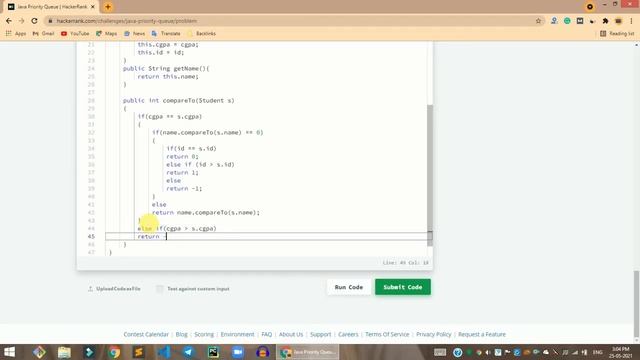Image resolution: width=640 pixels, height=360 pixels.
Task: Bookmark this page with the star icon
Action: (538, 21)
